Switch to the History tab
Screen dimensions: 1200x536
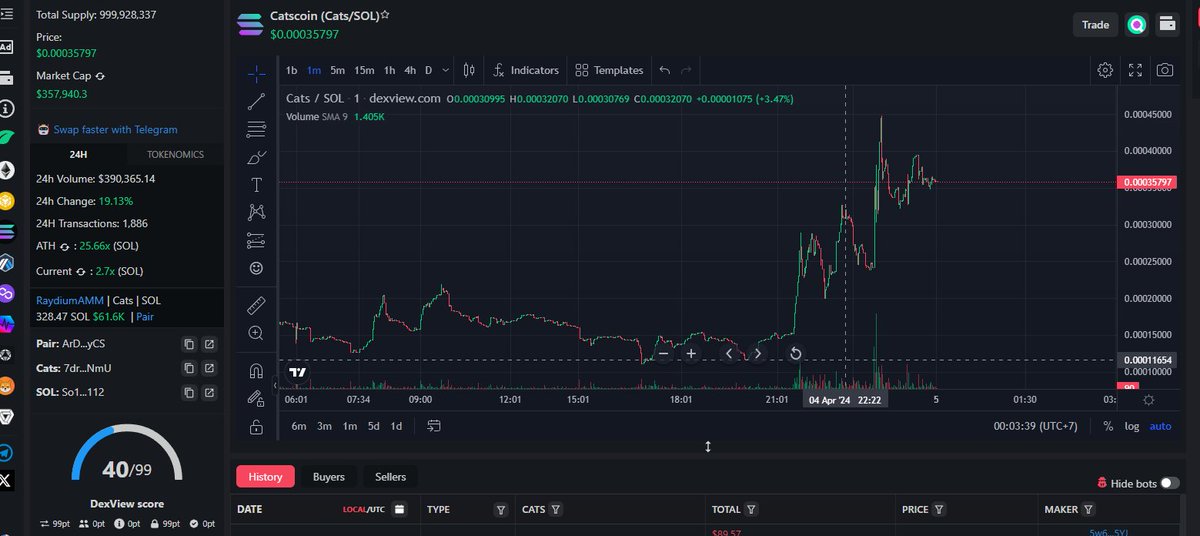click(266, 477)
